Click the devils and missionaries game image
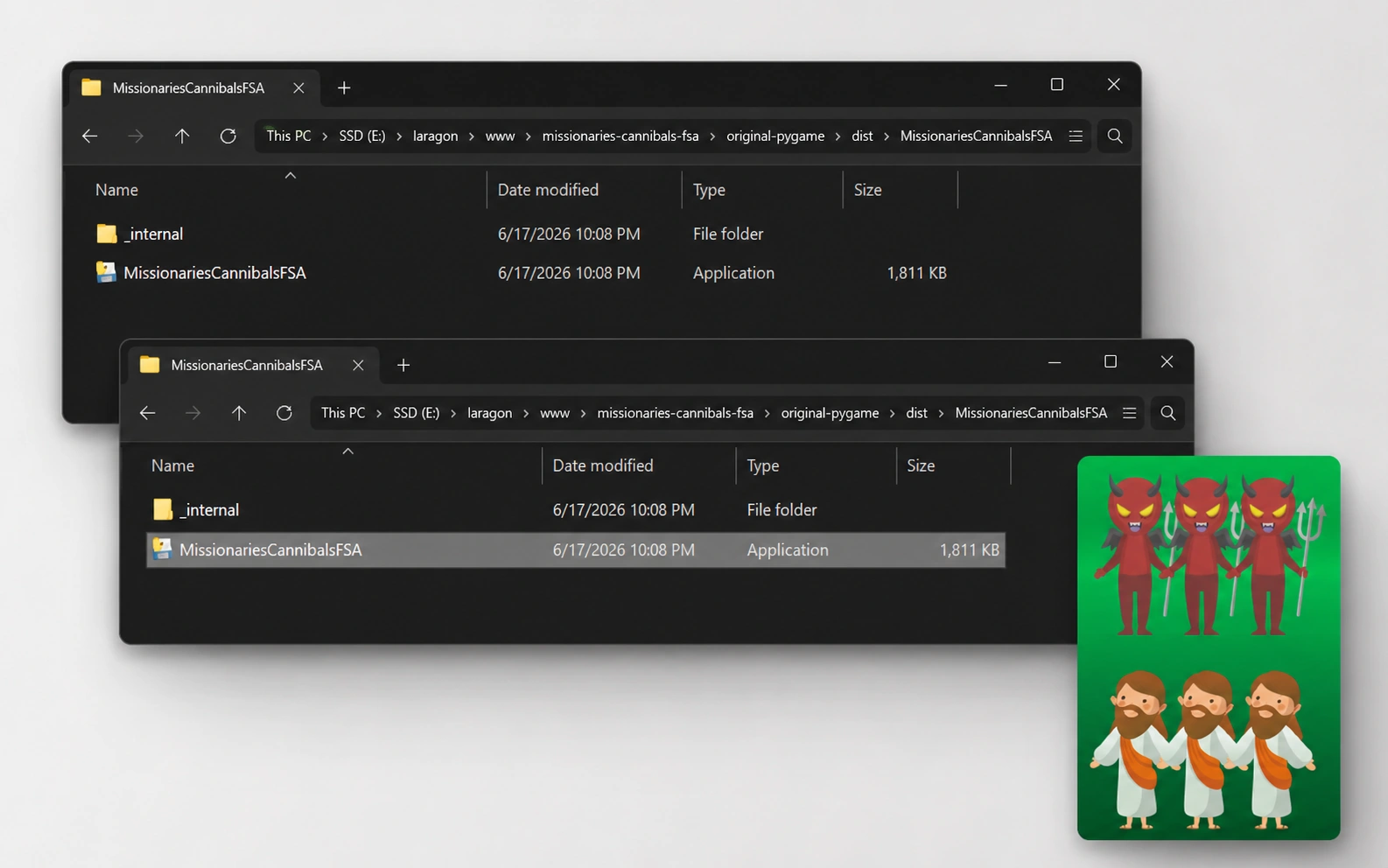This screenshot has width=1388, height=868. click(1209, 647)
